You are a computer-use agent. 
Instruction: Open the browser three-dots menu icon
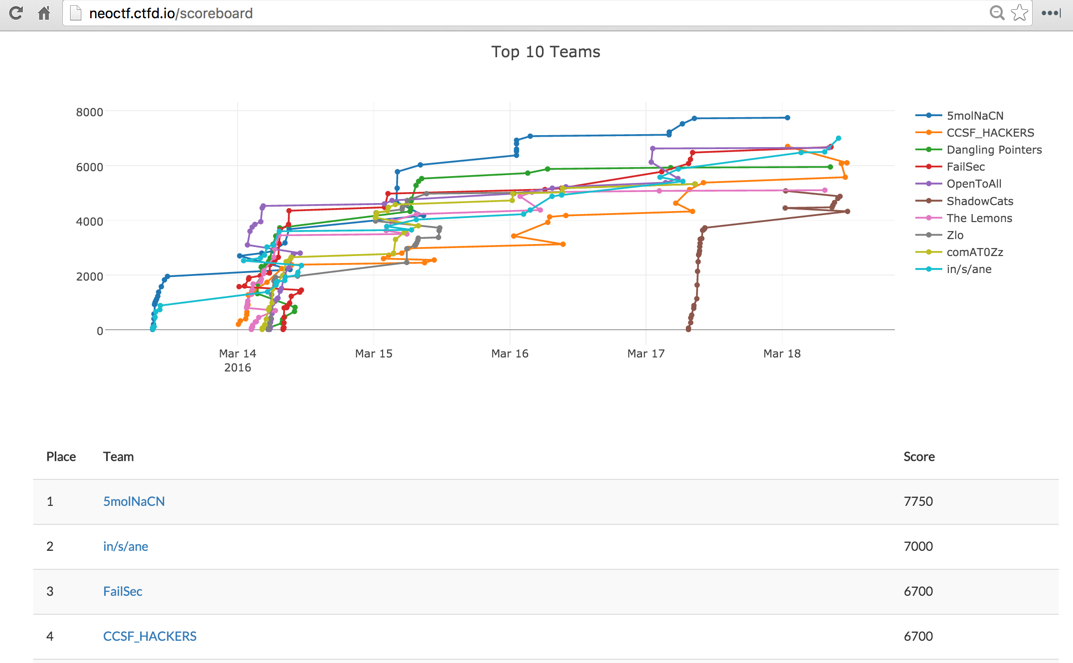[1051, 13]
